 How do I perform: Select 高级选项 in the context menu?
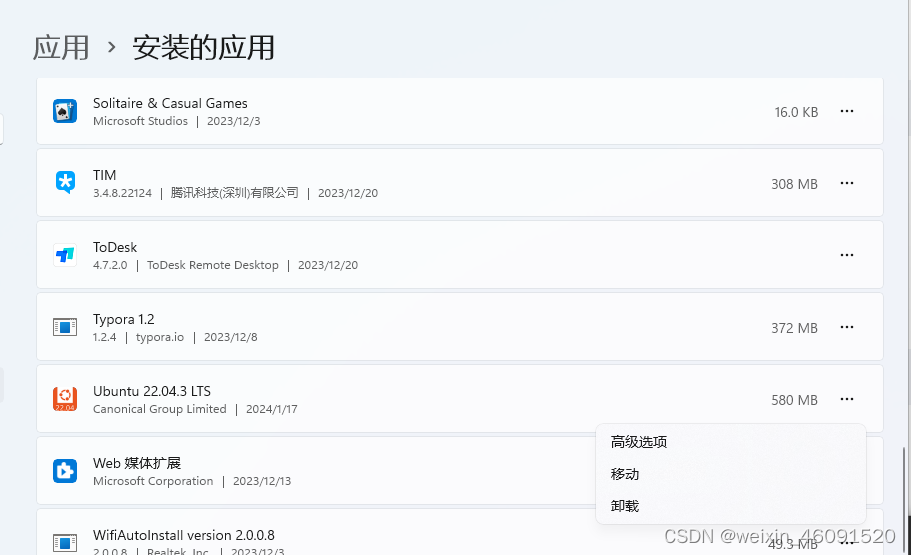click(x=639, y=442)
